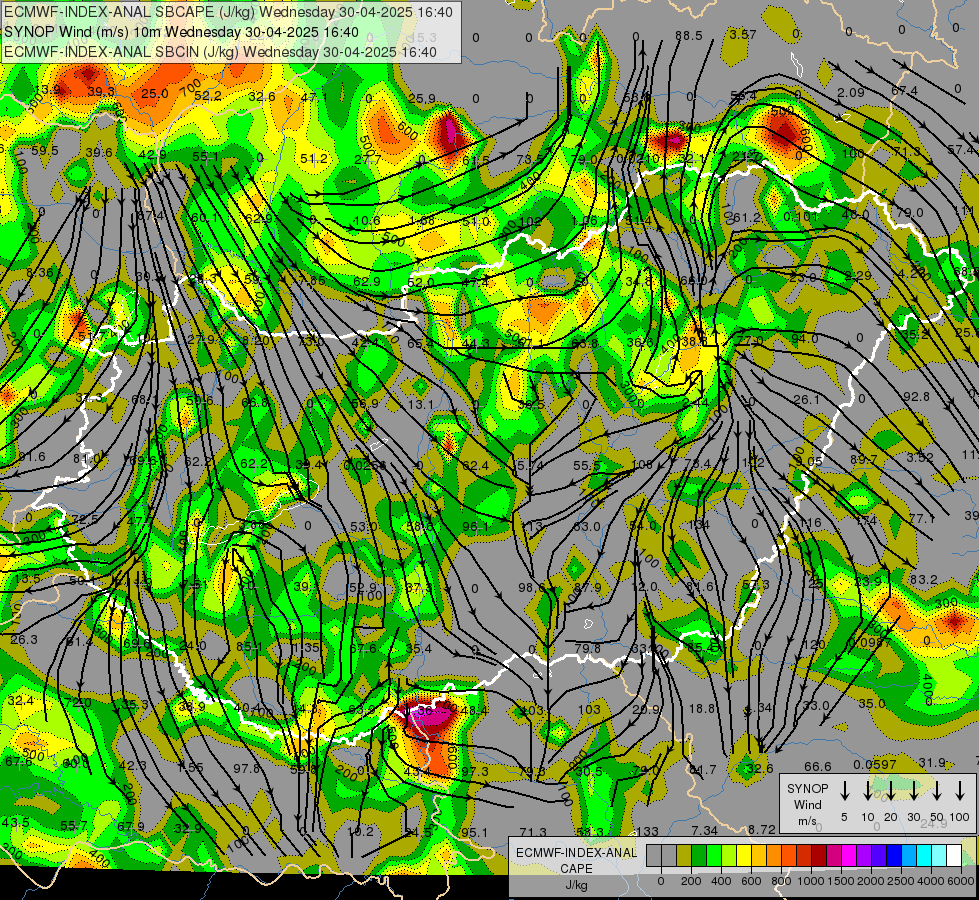Image resolution: width=979 pixels, height=900 pixels.
Task: Click the map value '51.2'
Action: [313, 159]
